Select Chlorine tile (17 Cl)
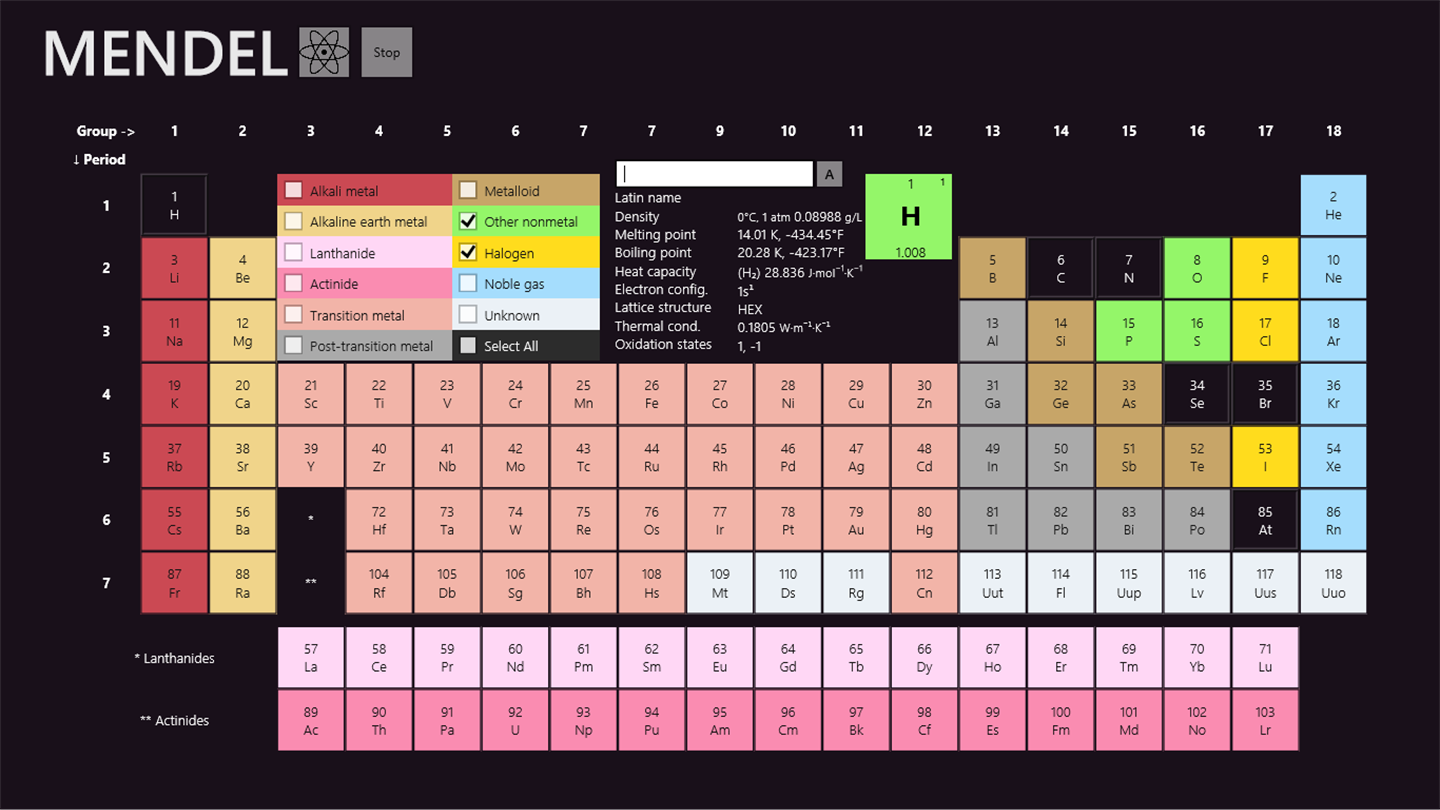 [1265, 331]
